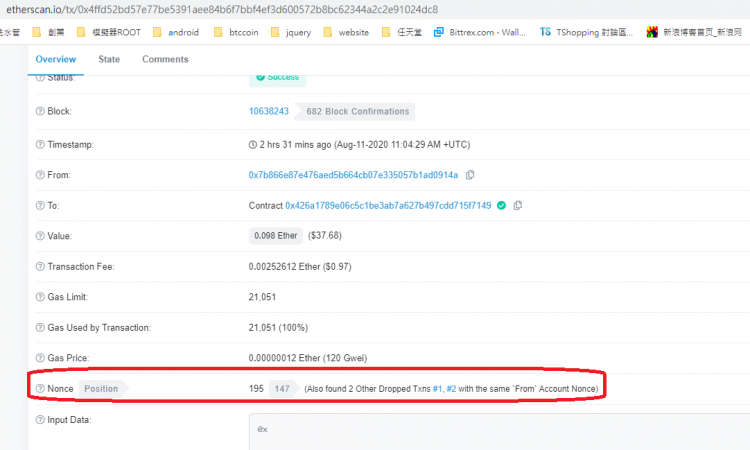Open the 任天堂 bookmark folder
The width and height of the screenshot is (750, 450).
(402, 32)
